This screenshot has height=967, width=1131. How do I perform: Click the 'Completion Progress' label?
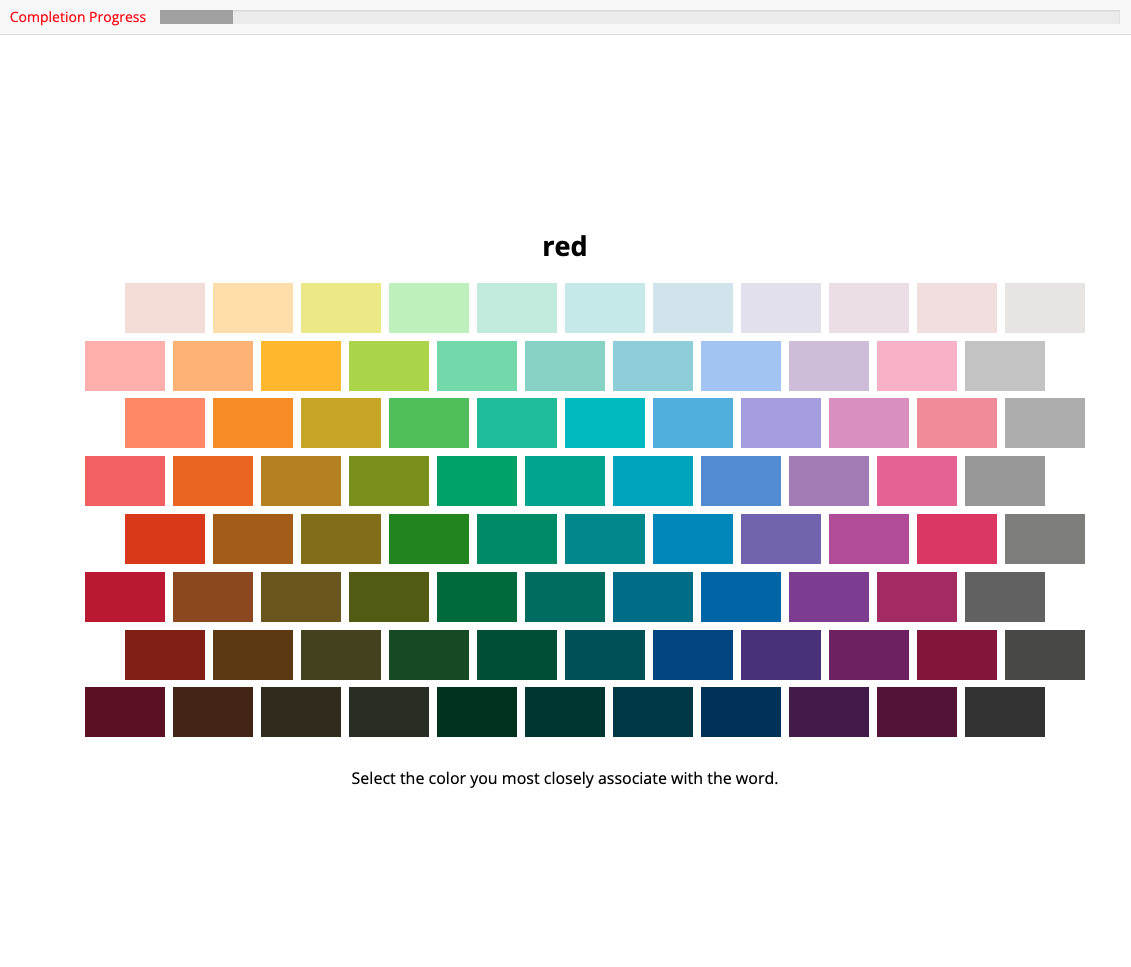tap(78, 17)
